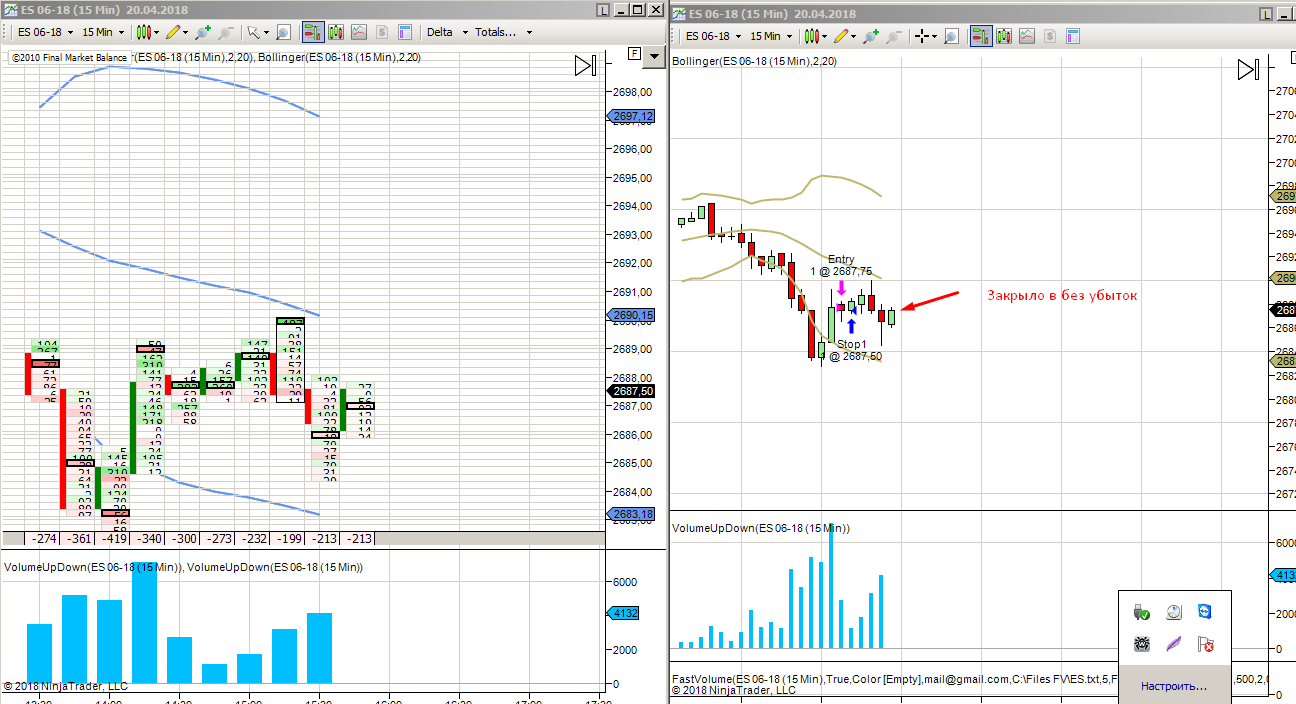
Task: Open data box icon in left window
Action: 283,32
